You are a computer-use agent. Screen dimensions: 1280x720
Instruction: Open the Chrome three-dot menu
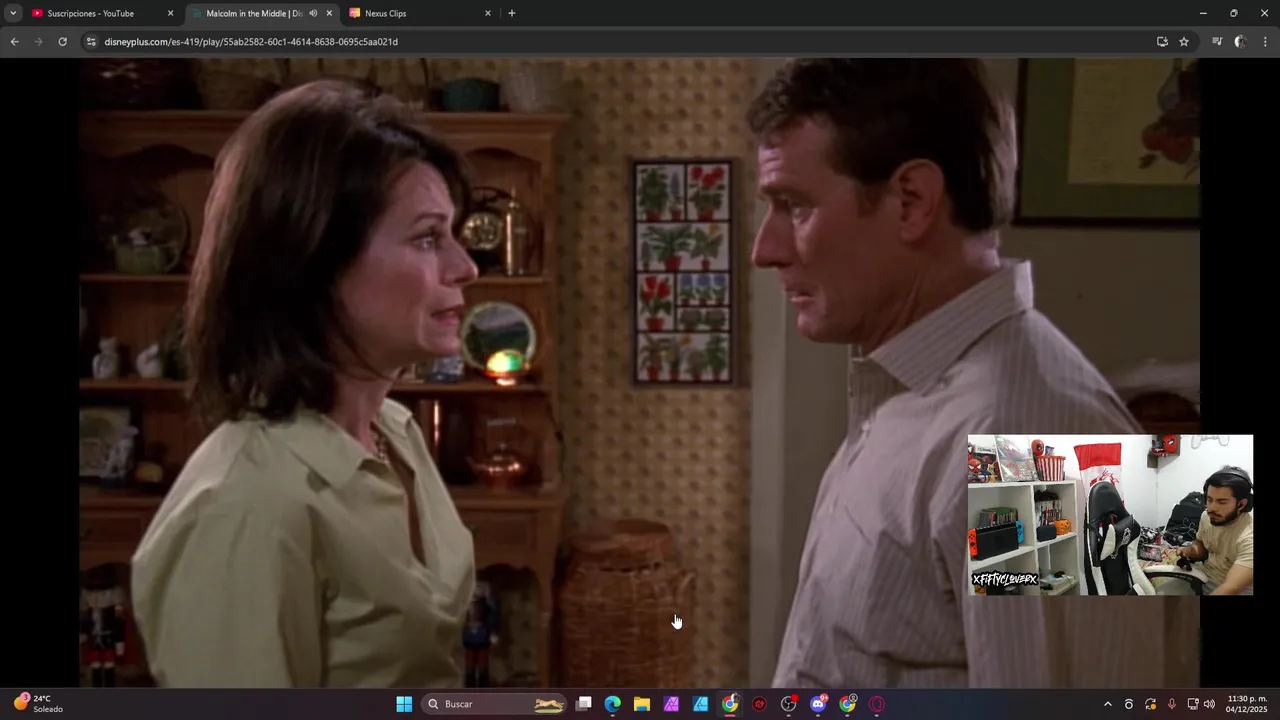[1265, 41]
